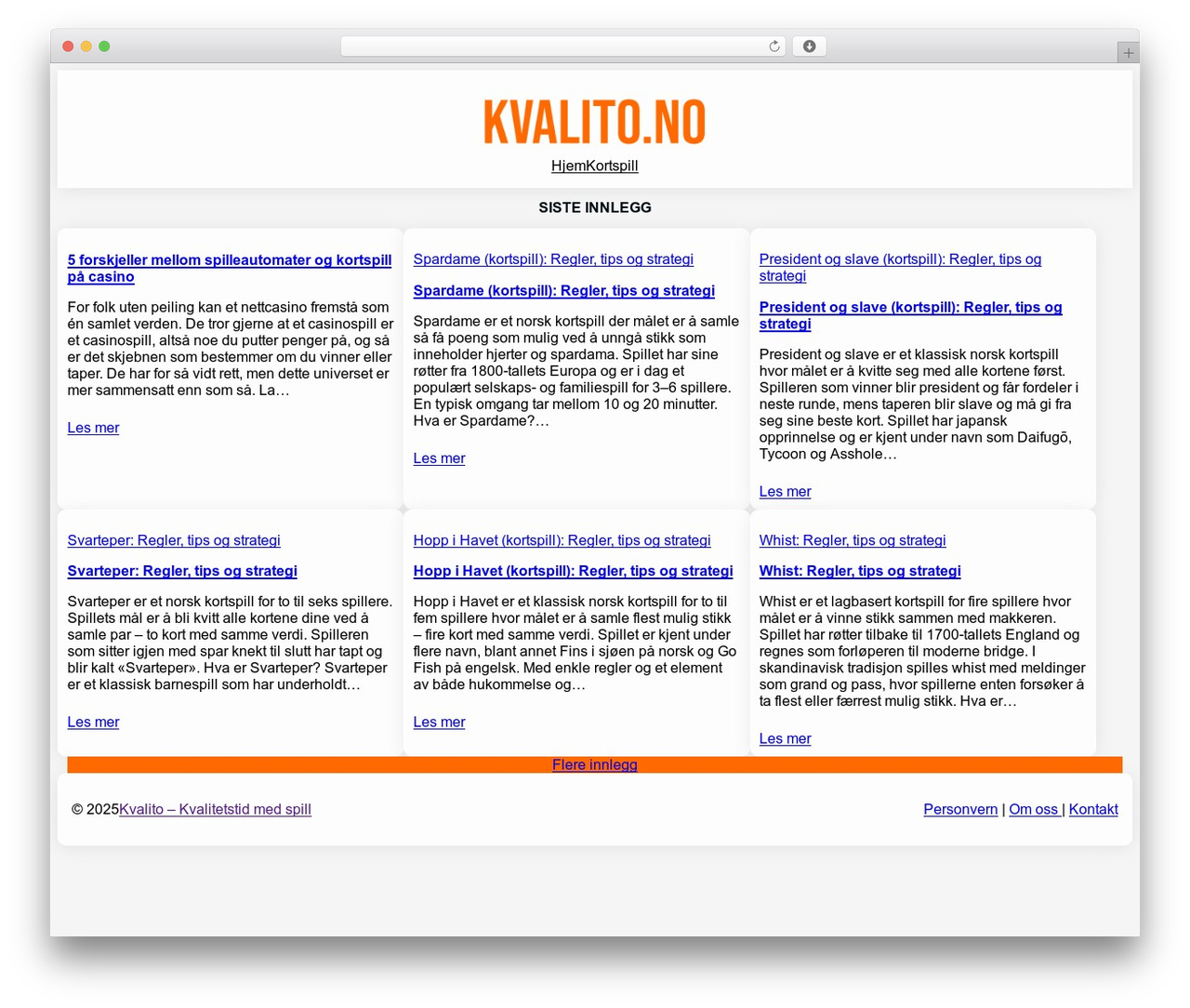
Task: Open non-bold President og slave title link
Action: 900,268
